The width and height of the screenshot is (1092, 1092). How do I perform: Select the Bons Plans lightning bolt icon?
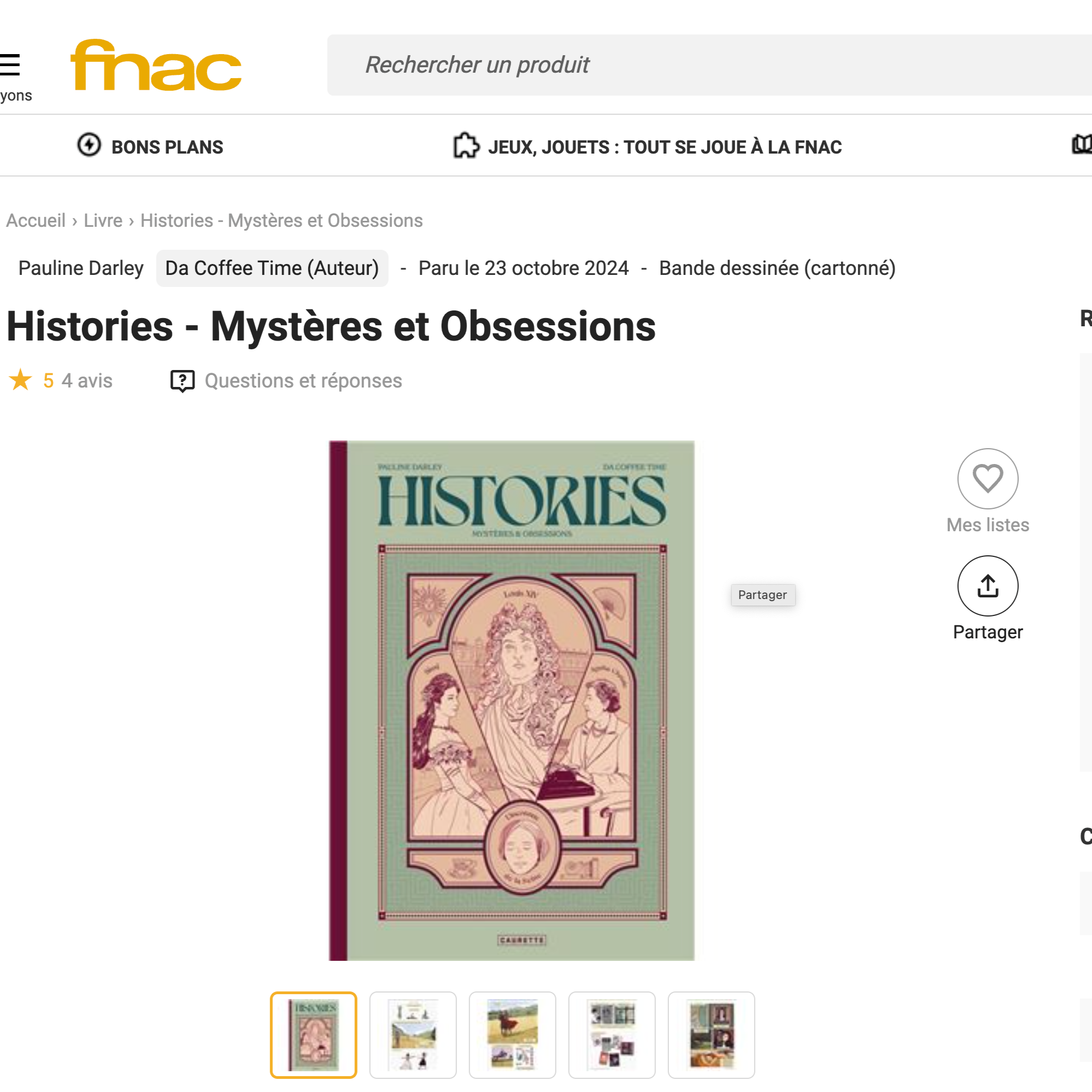point(90,146)
